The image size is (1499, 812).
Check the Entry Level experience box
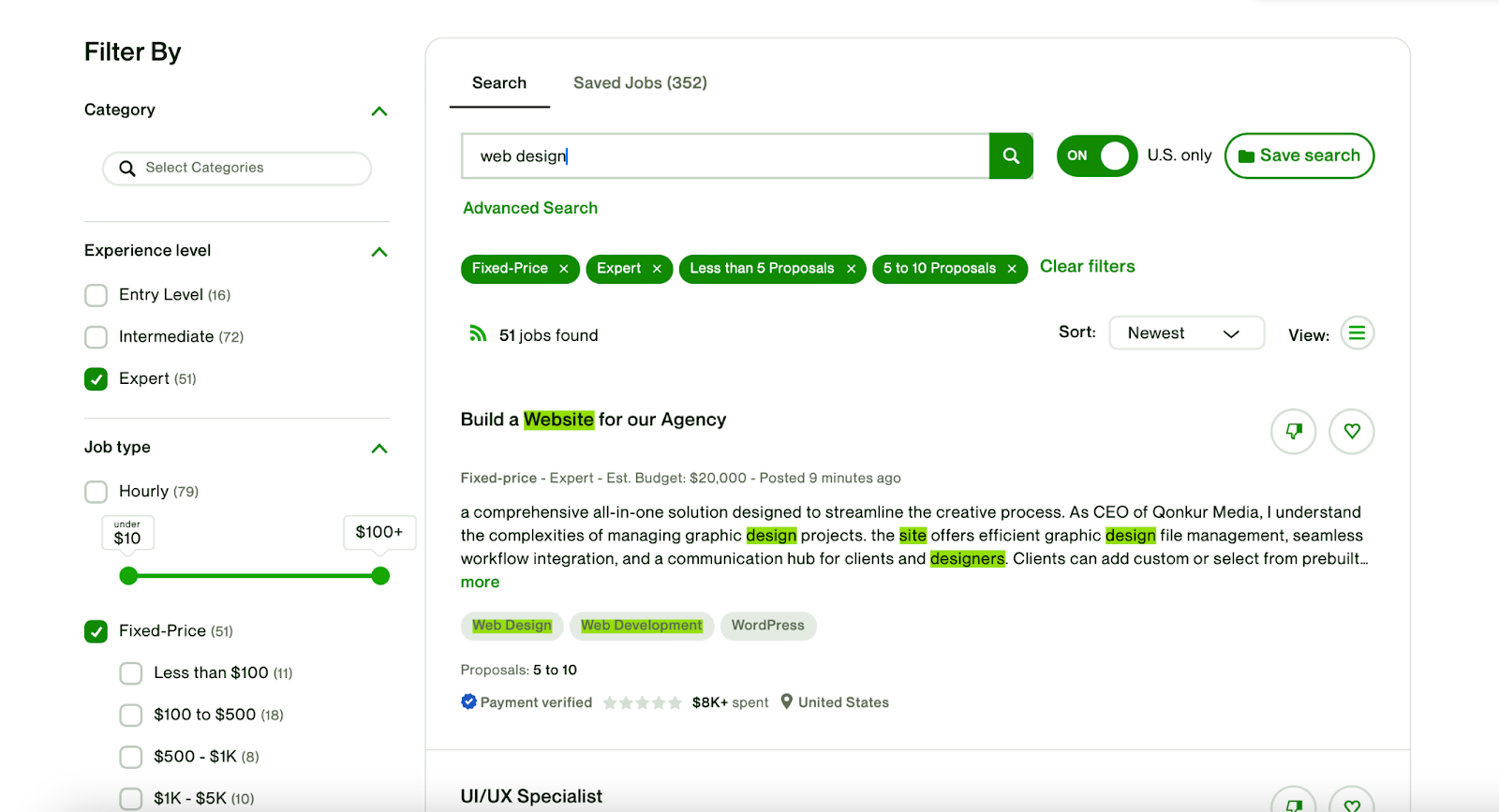[x=96, y=296]
